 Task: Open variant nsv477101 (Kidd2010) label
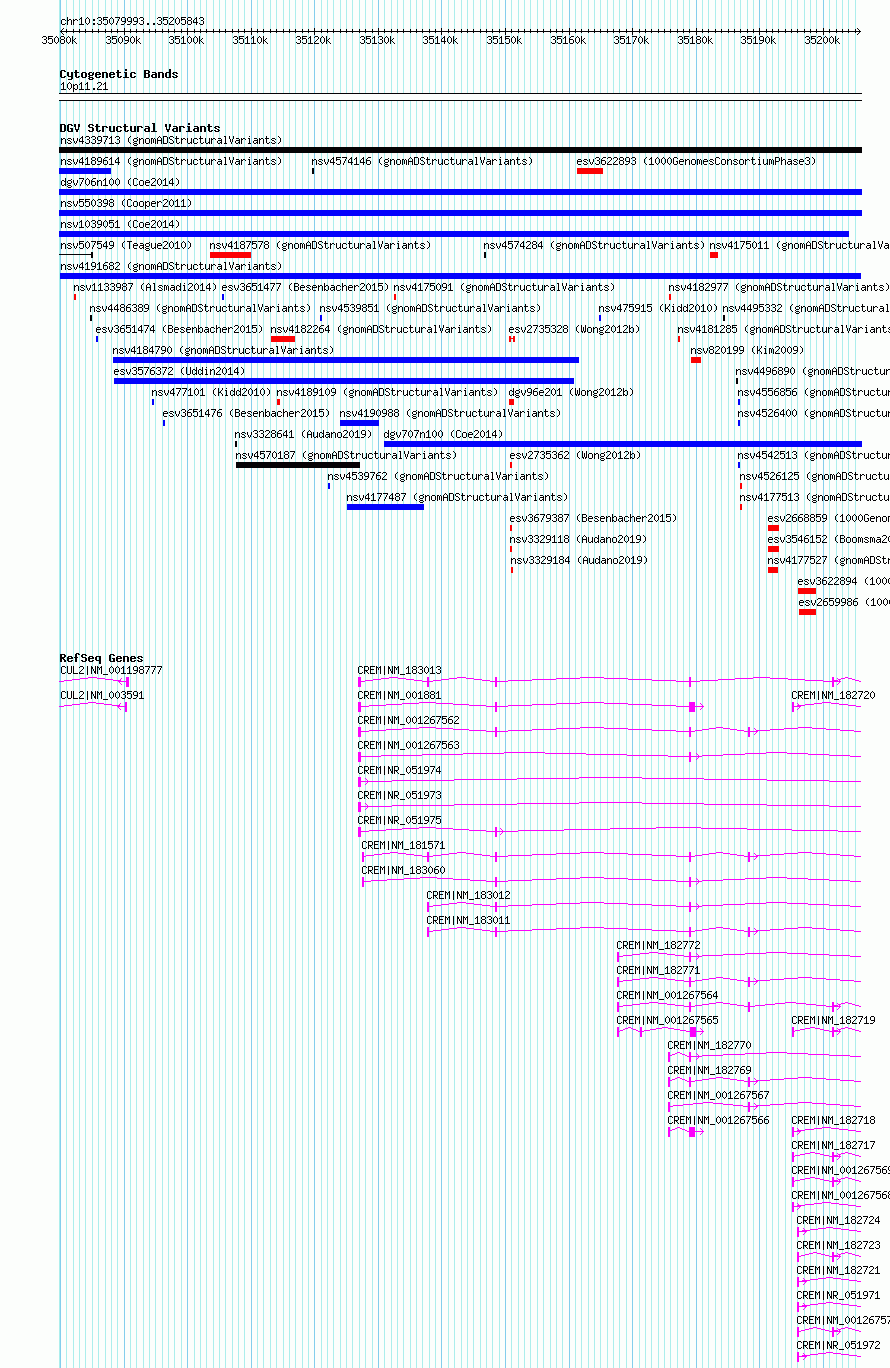[211, 392]
